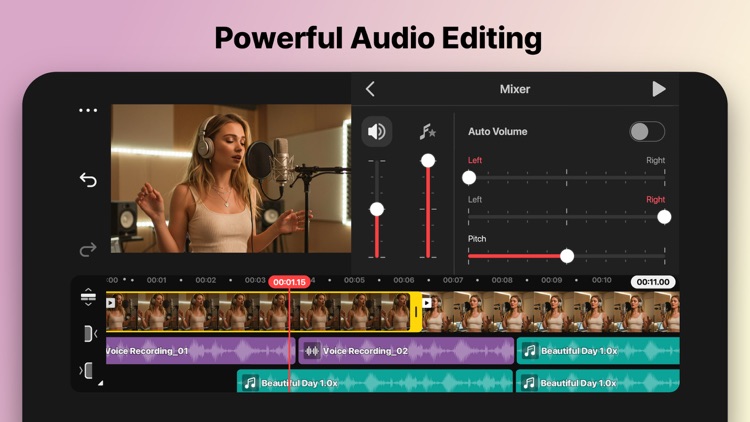This screenshot has width=750, height=422.
Task: Click the red Left label above first pan slider
Action: point(474,160)
